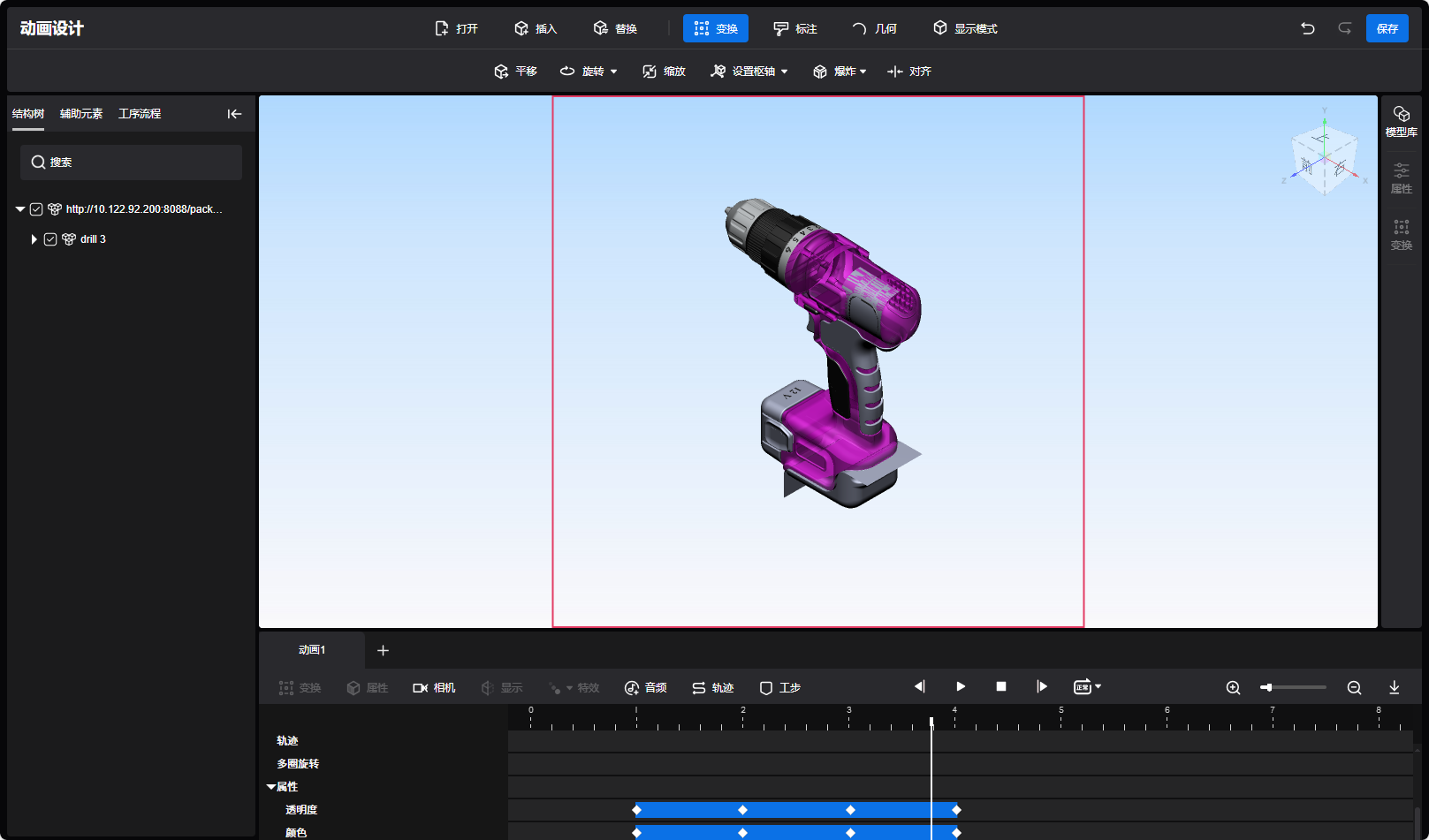Collapse the 属性 timeline group
This screenshot has height=840, width=1429.
click(271, 786)
